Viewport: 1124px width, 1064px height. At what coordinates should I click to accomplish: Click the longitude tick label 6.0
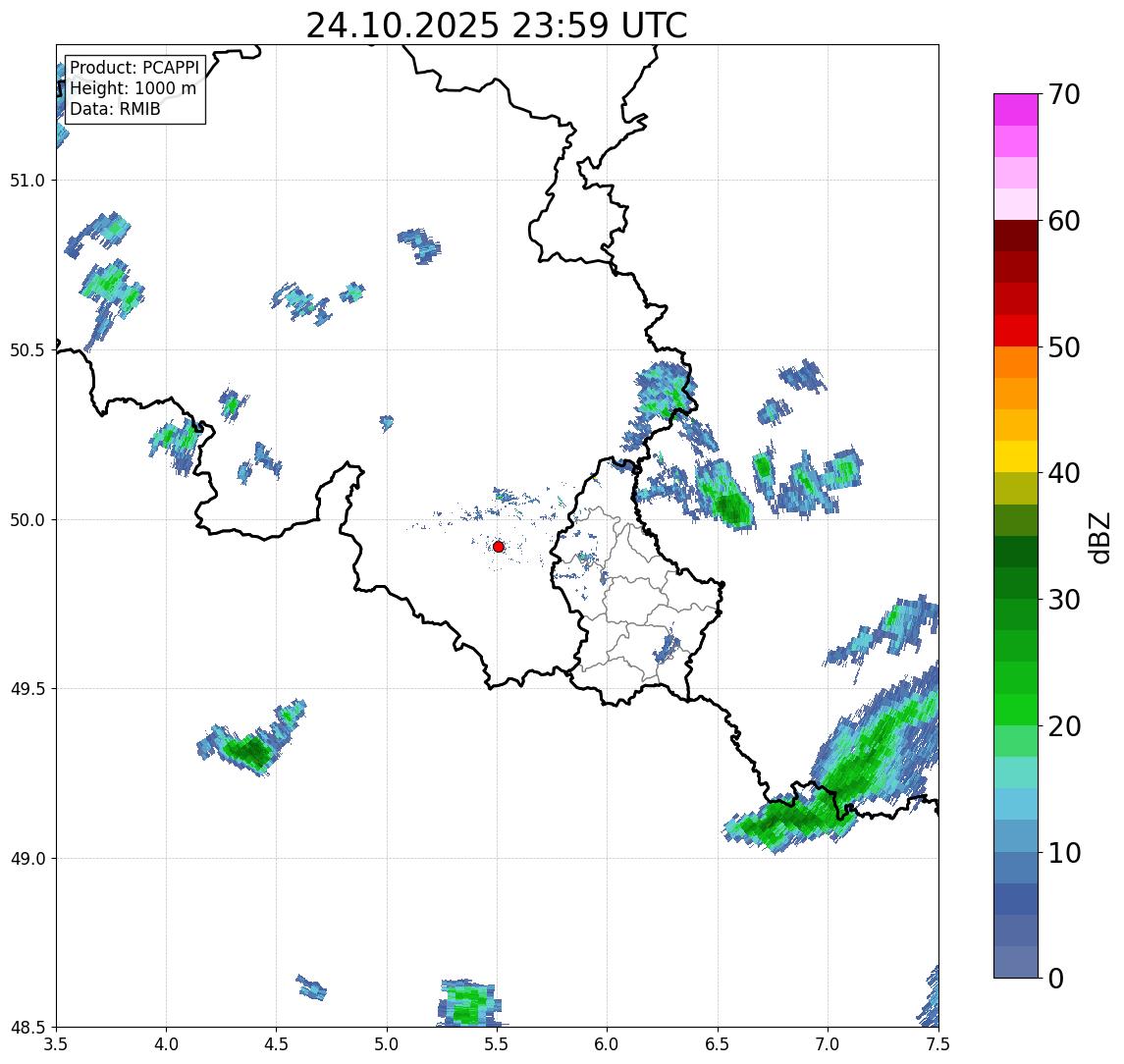pyautogui.click(x=608, y=1044)
